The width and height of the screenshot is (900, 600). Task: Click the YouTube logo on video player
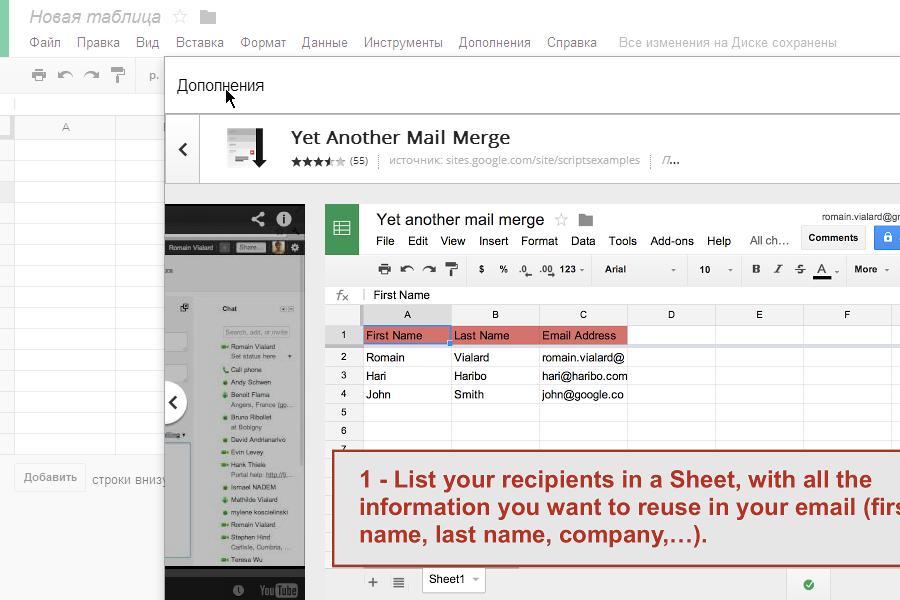pyautogui.click(x=278, y=590)
